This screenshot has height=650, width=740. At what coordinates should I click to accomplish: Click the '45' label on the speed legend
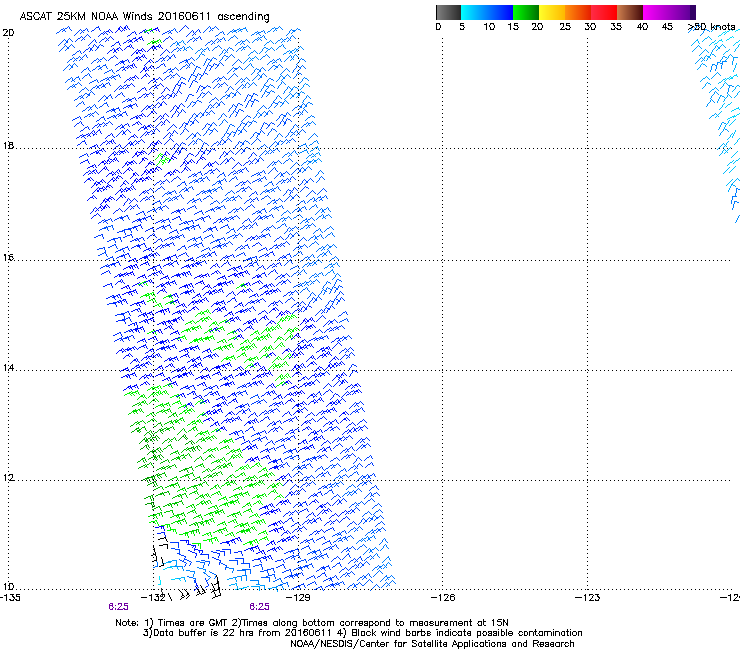click(667, 27)
